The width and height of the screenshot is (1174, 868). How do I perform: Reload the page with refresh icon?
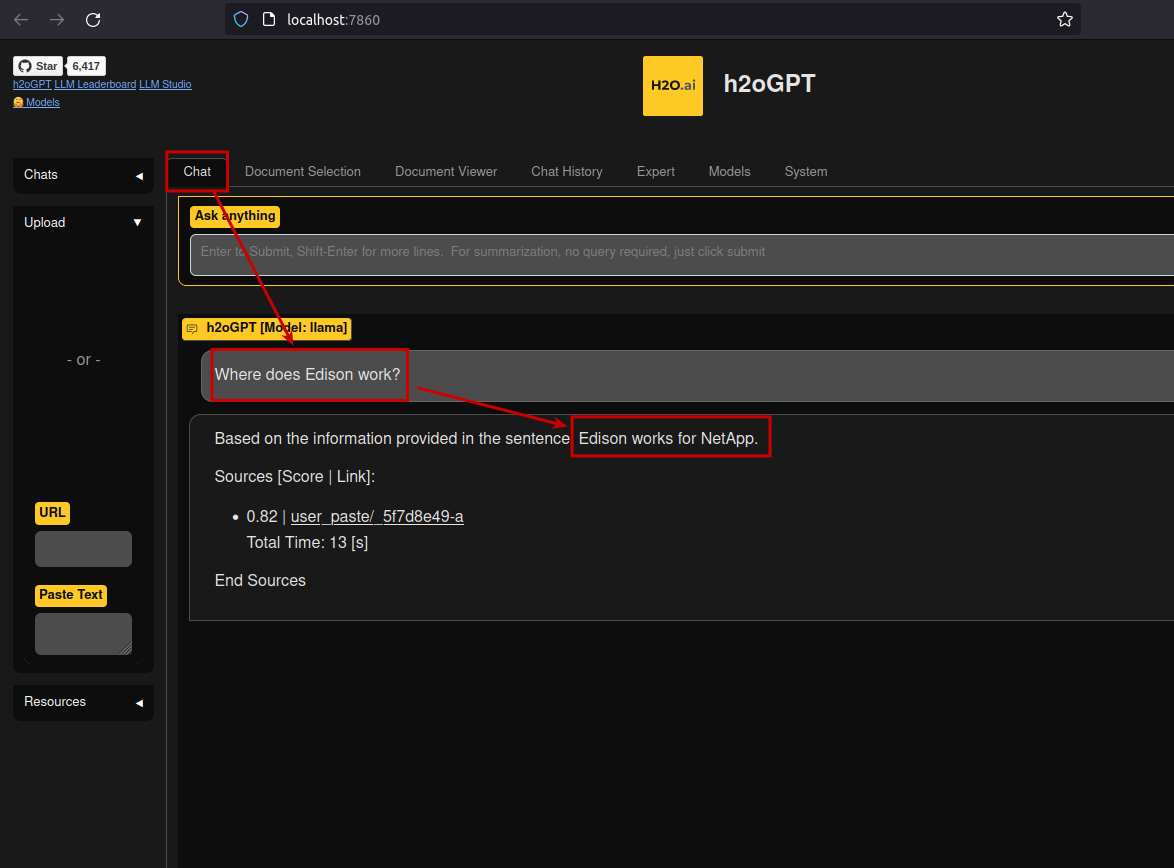93,19
